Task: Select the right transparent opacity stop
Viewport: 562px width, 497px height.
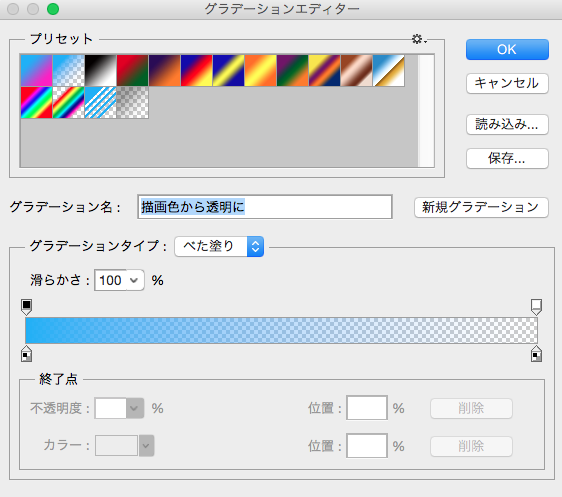Action: (536, 307)
